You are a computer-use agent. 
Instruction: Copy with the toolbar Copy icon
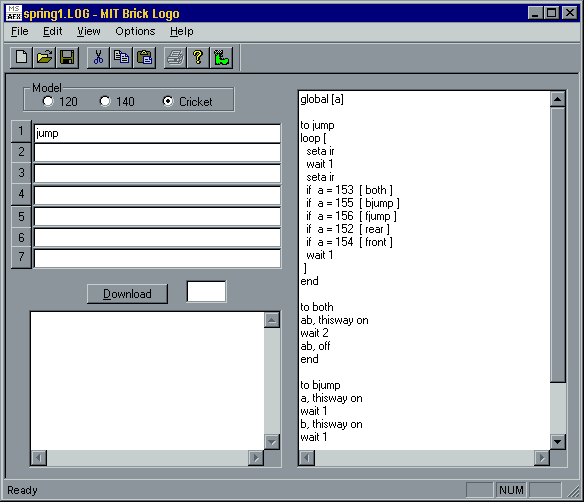pos(121,57)
